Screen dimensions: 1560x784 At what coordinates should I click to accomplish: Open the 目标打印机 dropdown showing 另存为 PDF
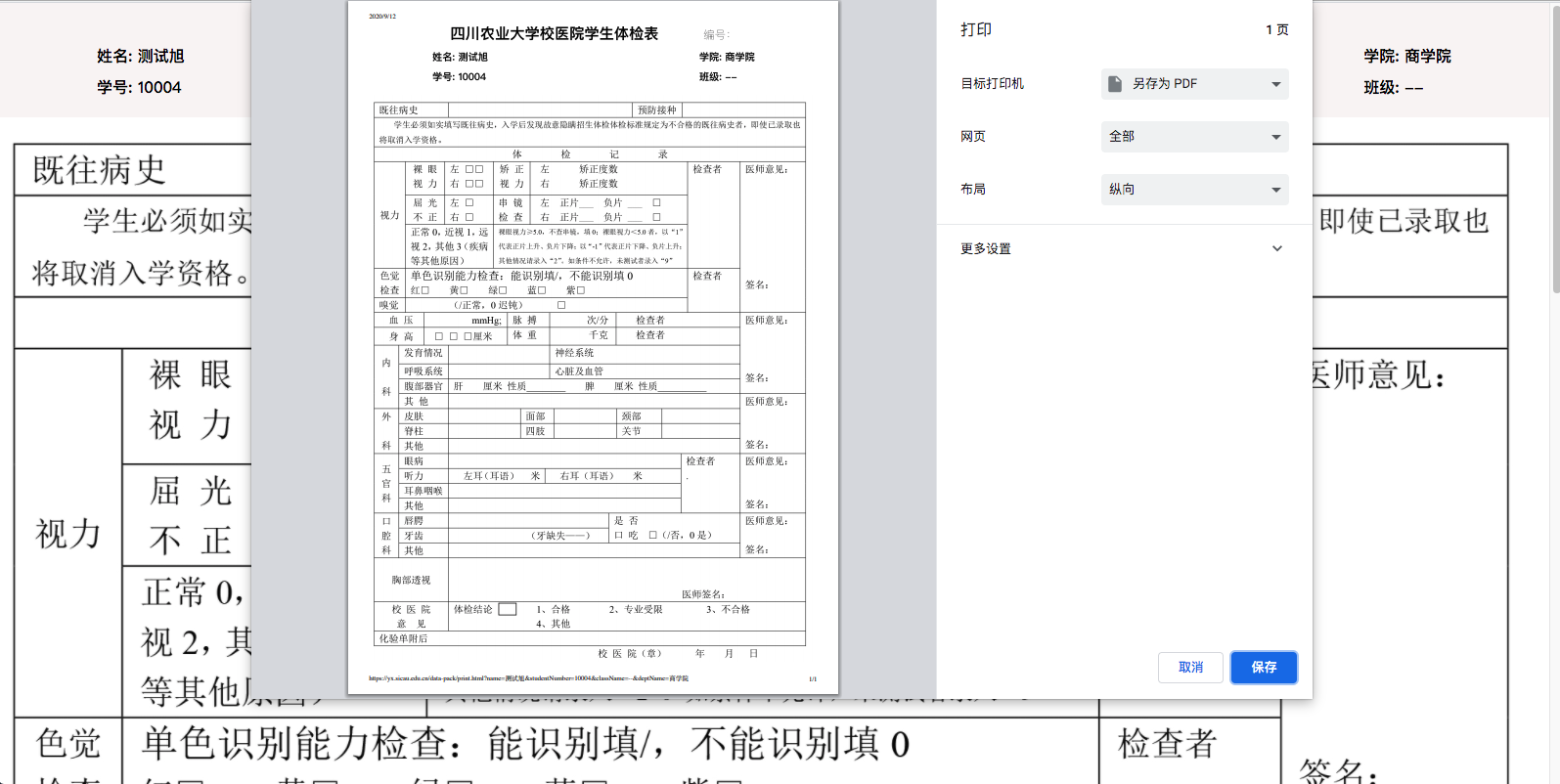(x=1194, y=84)
